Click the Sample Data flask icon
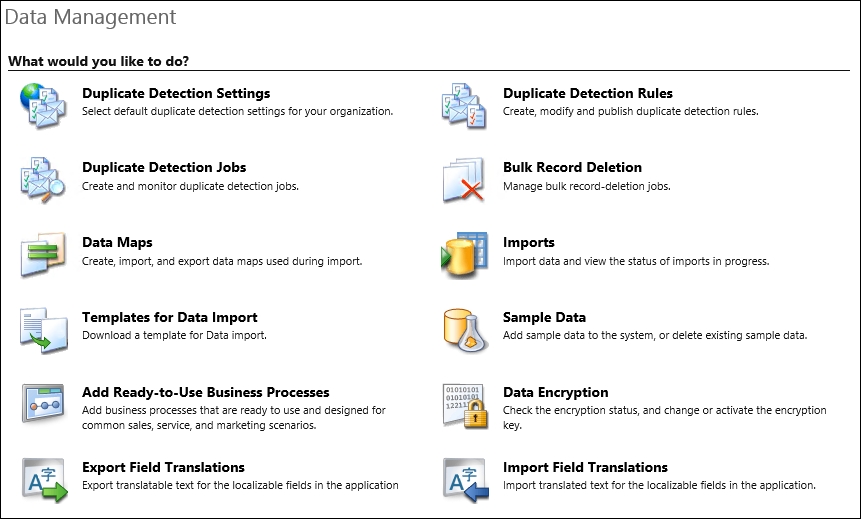Screen dimensions: 861x519 tap(466, 330)
